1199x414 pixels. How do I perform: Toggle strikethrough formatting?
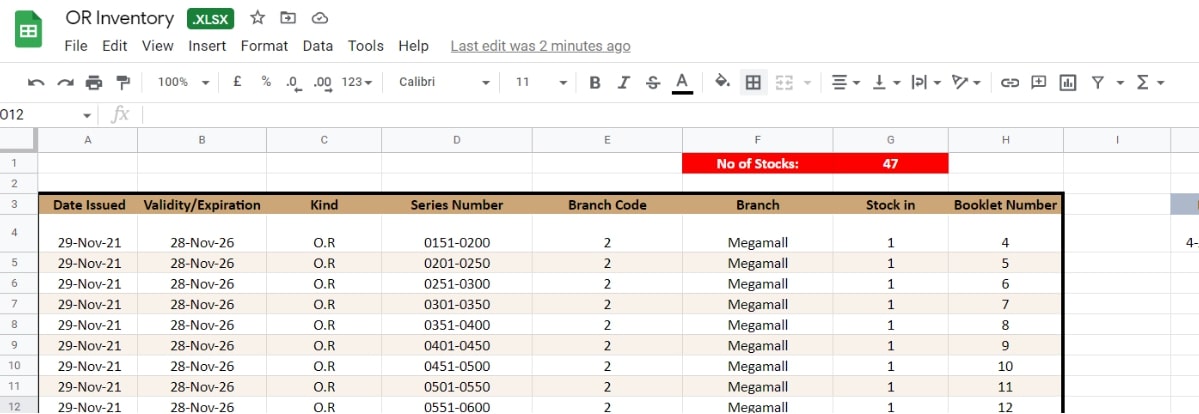(653, 82)
